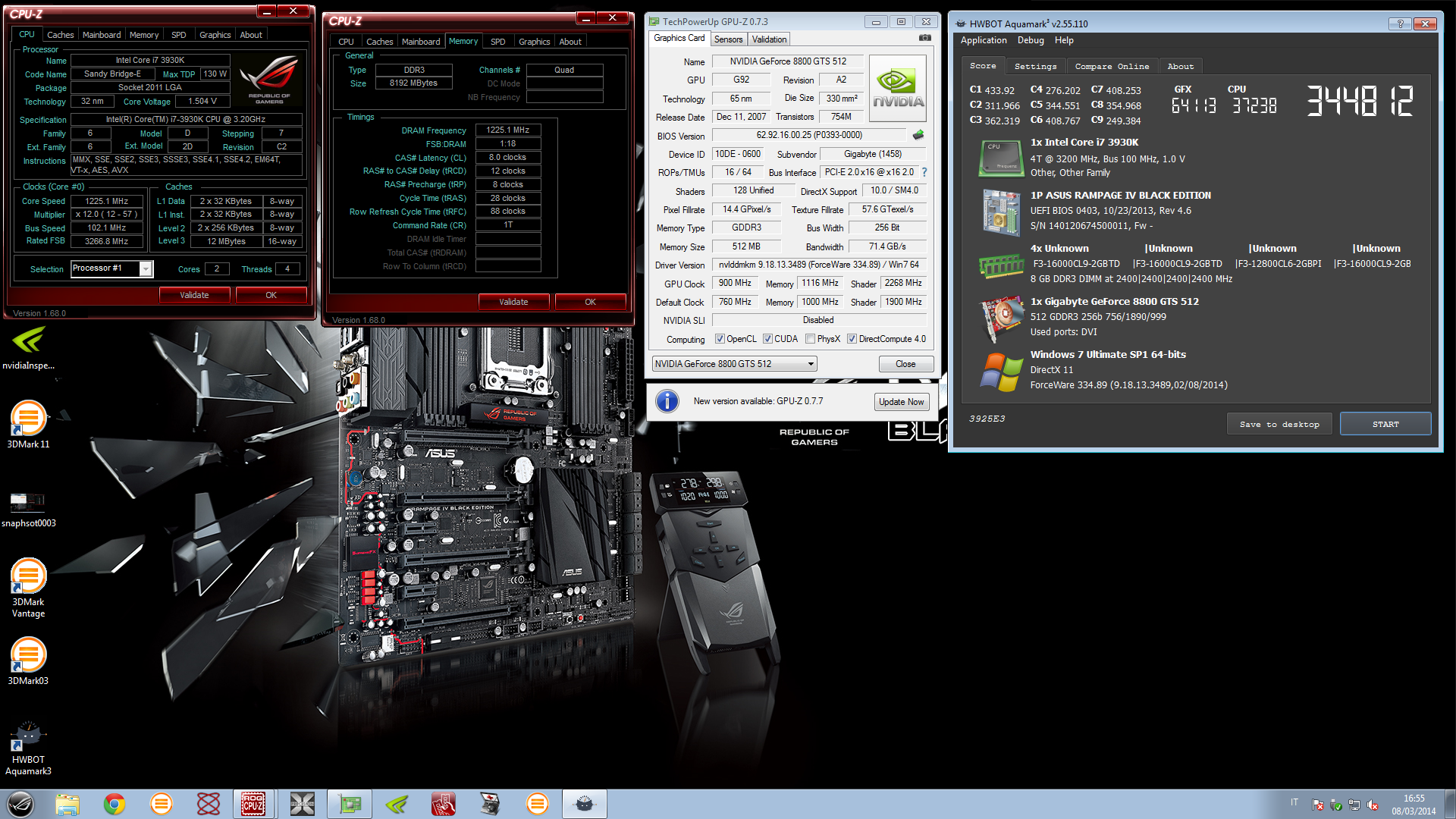The image size is (1456, 819).
Task: Click the BIOS save chip icon in GPU-Z
Action: [x=918, y=135]
